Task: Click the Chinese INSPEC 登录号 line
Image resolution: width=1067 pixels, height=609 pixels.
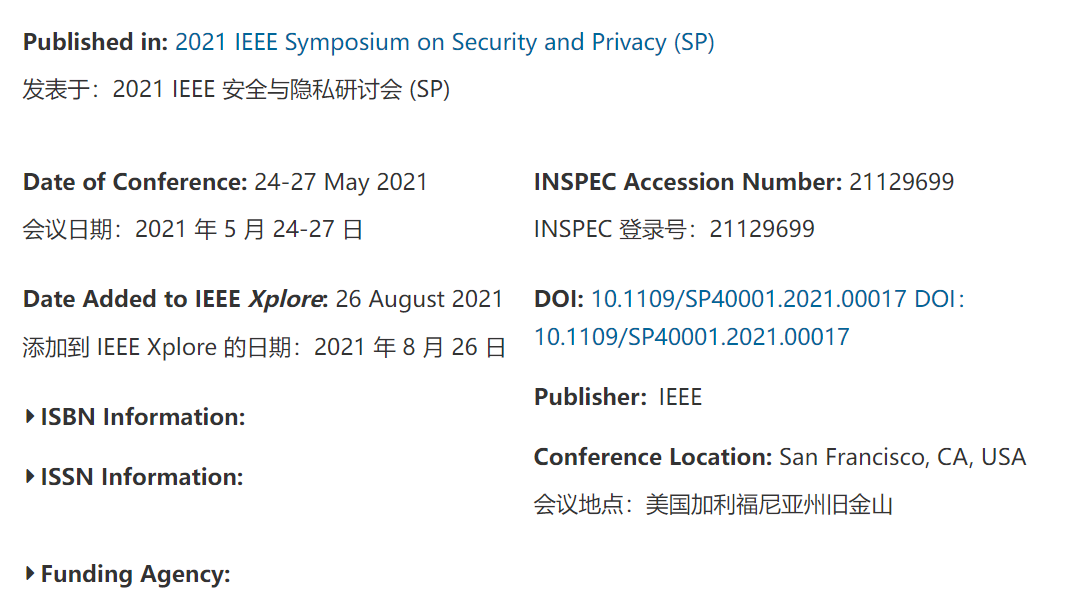Action: click(x=674, y=230)
